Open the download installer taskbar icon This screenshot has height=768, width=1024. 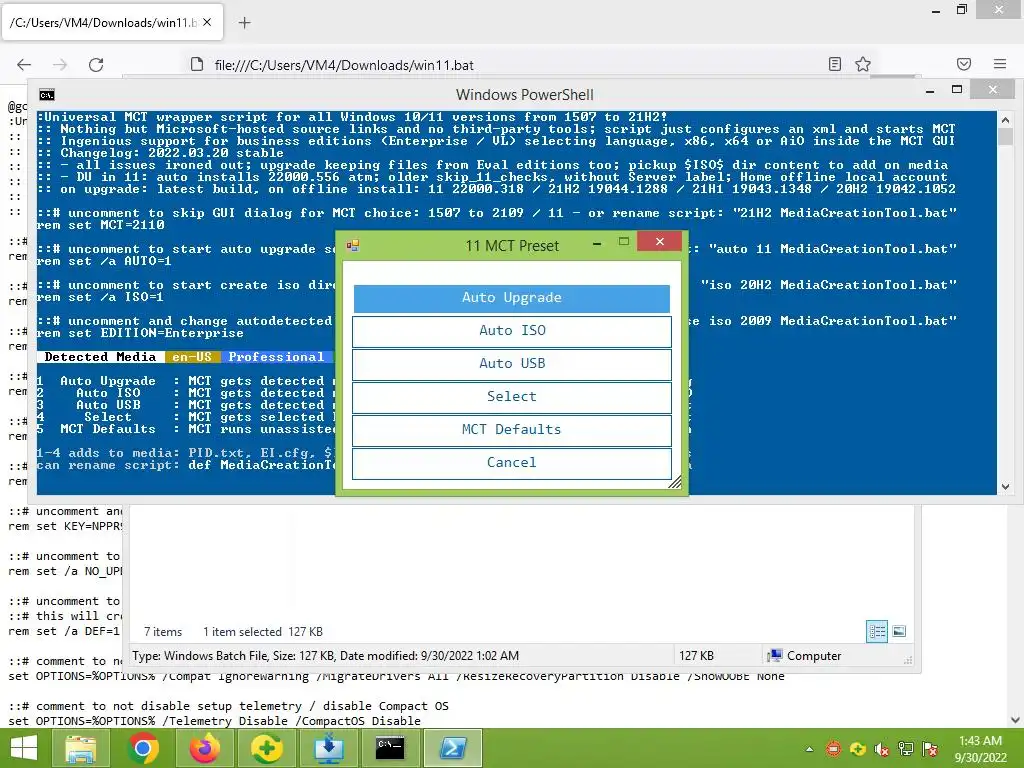tap(328, 748)
